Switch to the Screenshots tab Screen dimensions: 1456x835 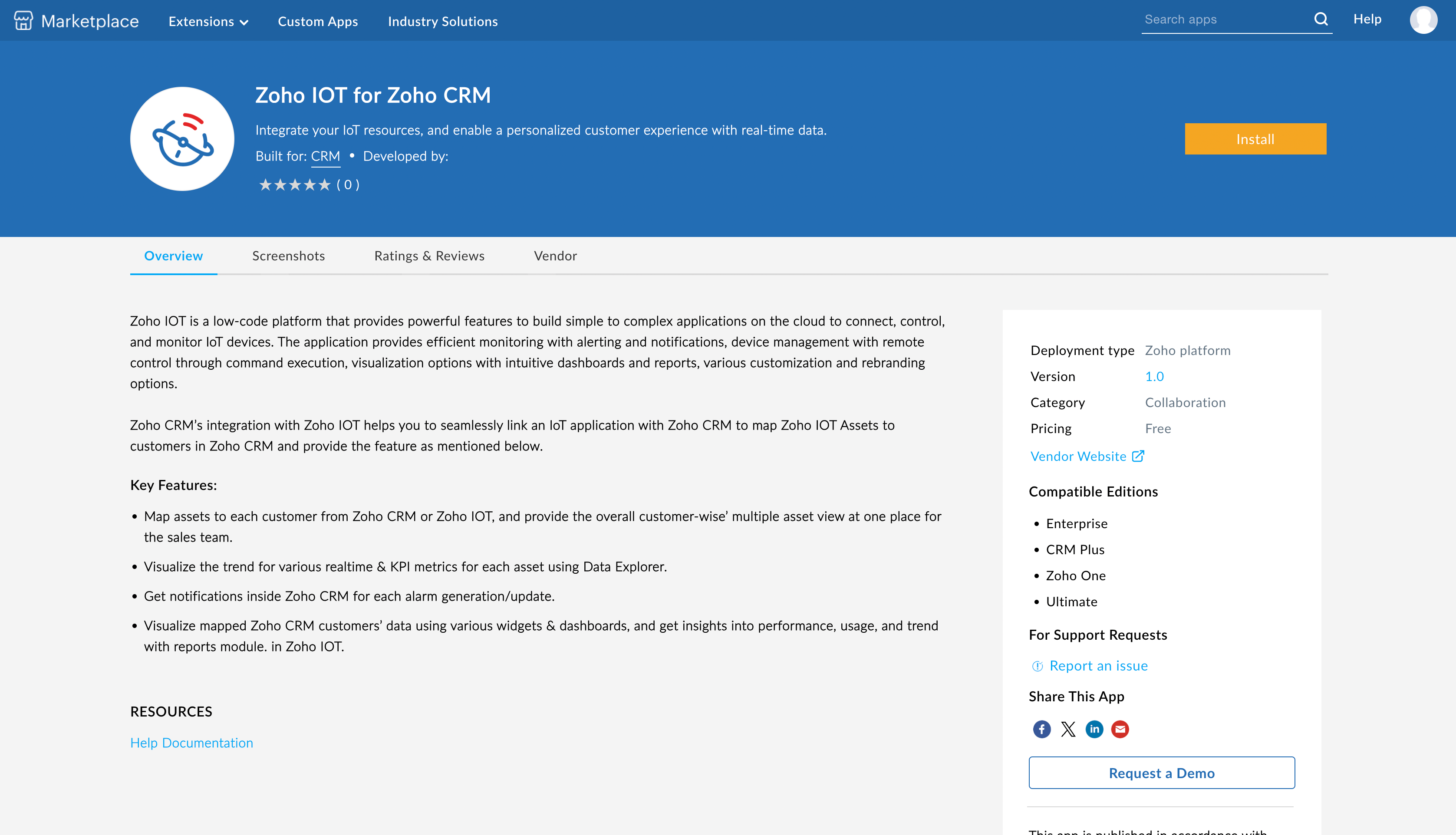288,256
